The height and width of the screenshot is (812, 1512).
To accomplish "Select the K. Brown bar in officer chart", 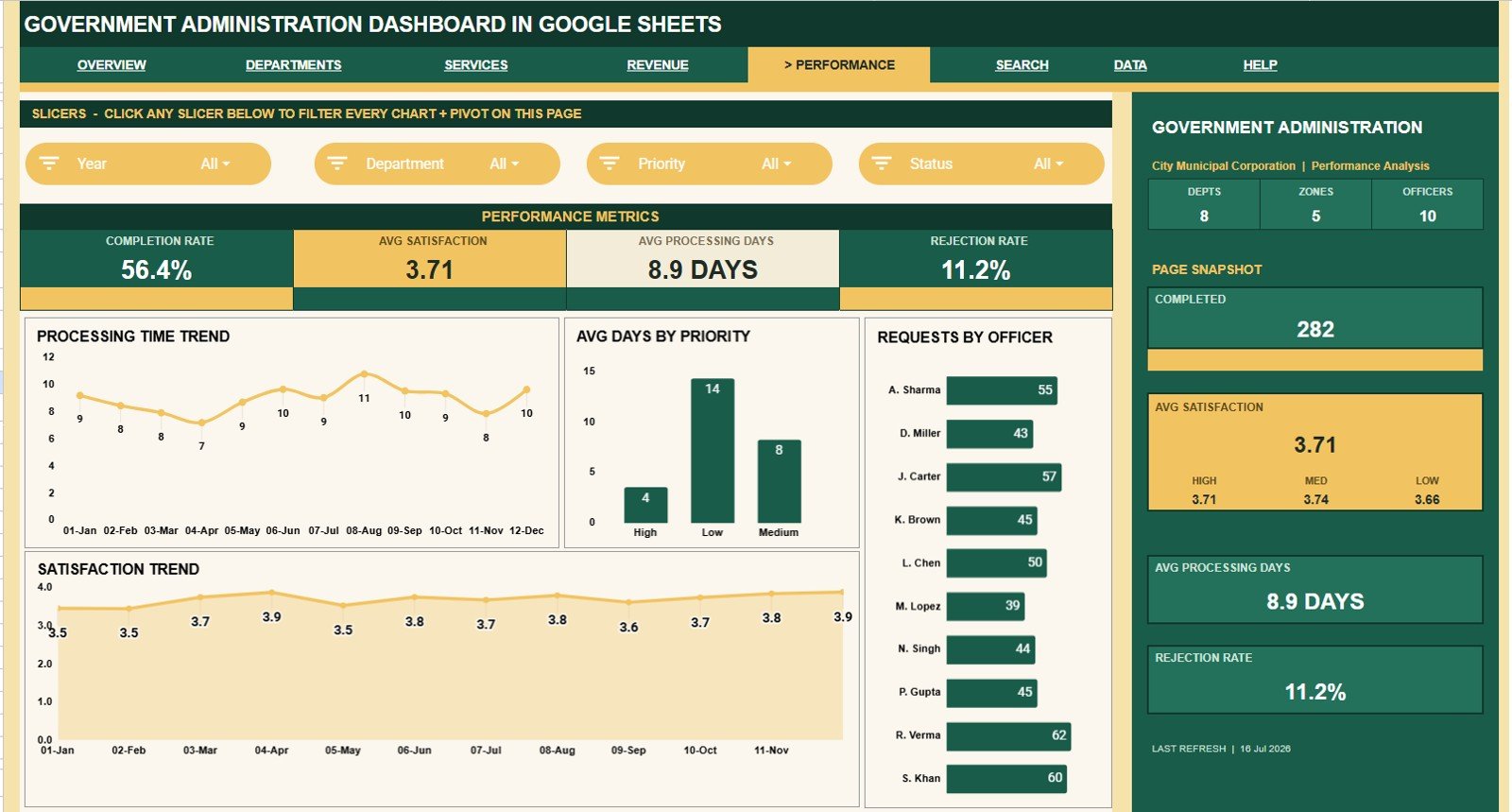I will (x=992, y=520).
